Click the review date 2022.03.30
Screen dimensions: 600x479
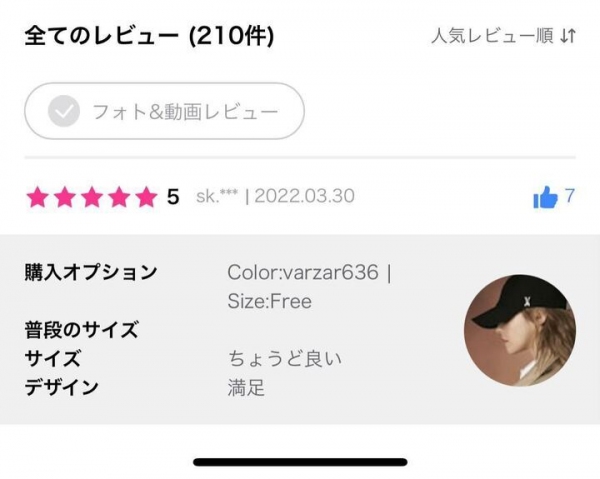tap(305, 196)
